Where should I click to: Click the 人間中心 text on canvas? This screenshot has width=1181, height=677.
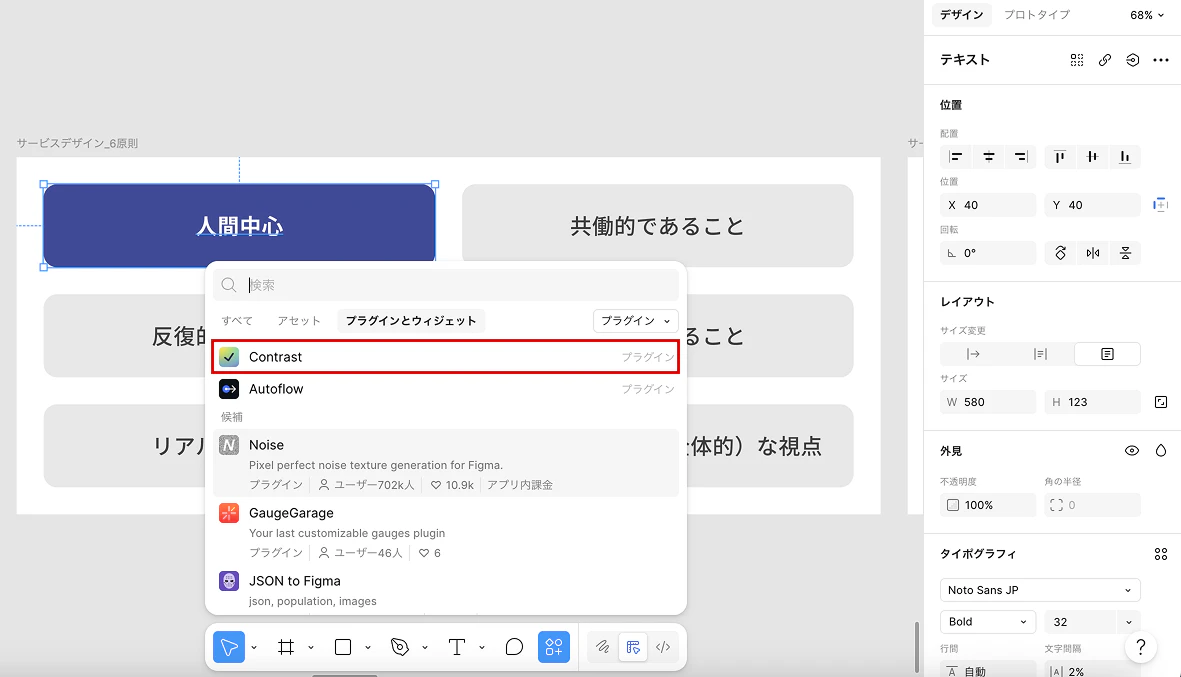click(240, 226)
